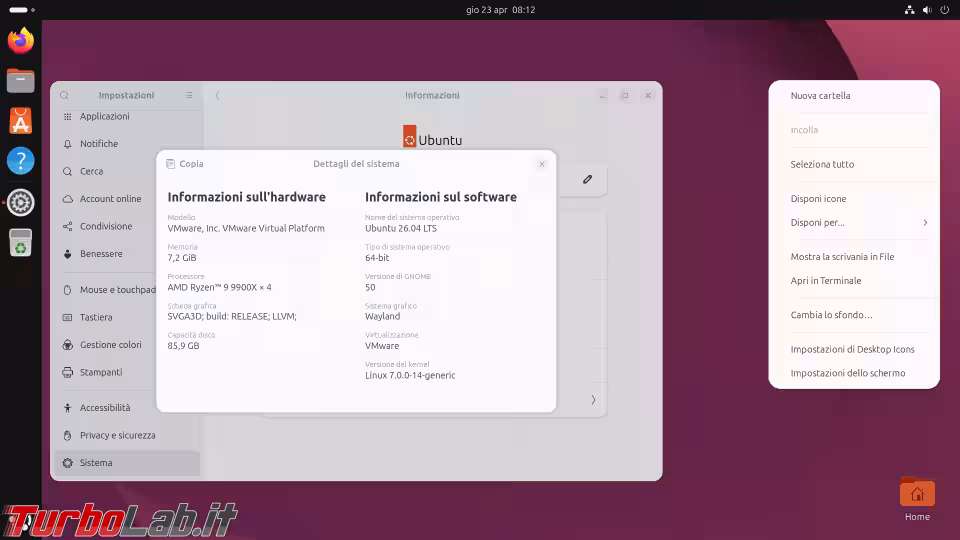The width and height of the screenshot is (960, 540).
Task: Open the Impostazioni hamburger menu
Action: 189,96
